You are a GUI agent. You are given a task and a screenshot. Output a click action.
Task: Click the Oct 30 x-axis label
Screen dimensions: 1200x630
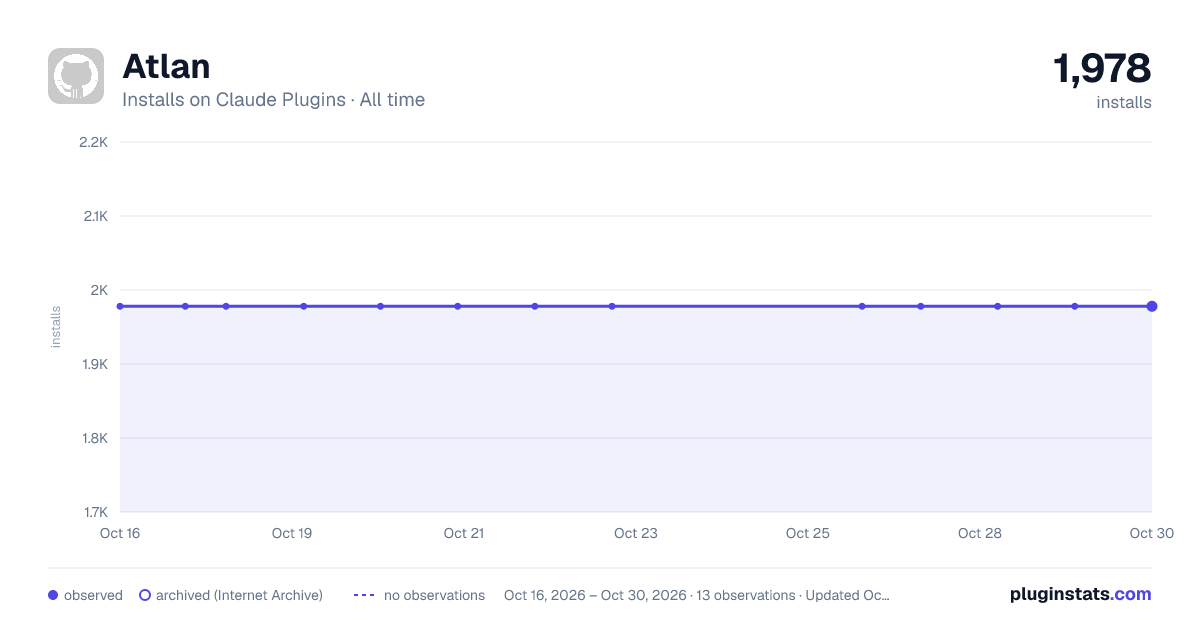1152,533
